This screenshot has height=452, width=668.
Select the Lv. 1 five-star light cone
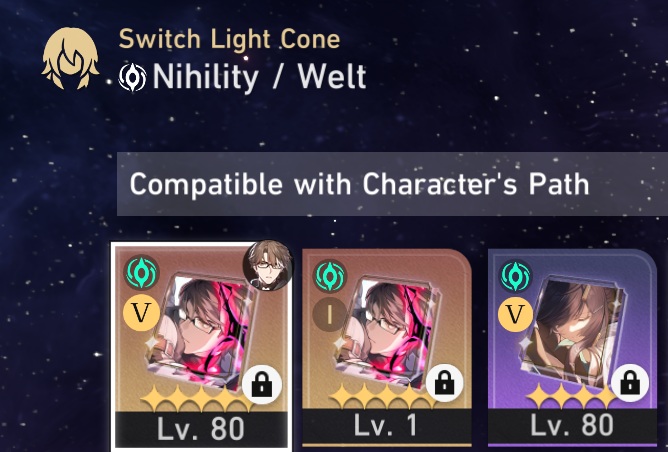coord(387,348)
